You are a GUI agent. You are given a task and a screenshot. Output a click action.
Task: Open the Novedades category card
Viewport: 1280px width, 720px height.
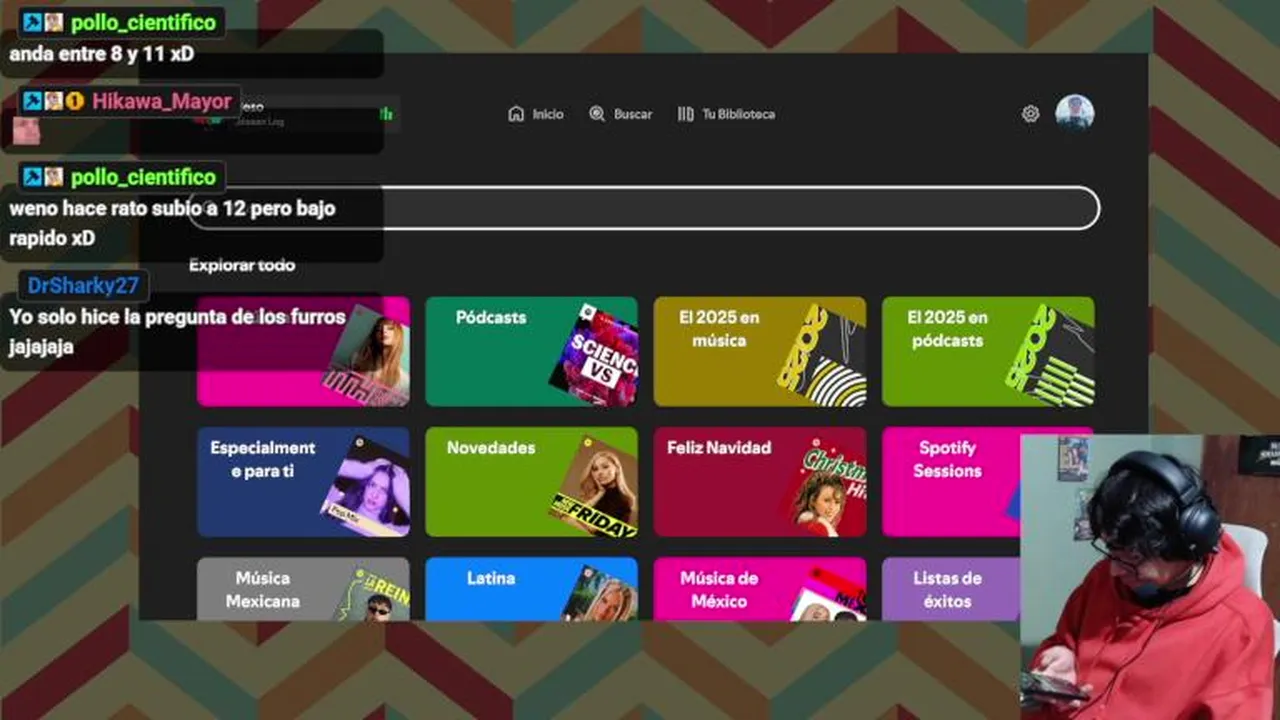531,482
